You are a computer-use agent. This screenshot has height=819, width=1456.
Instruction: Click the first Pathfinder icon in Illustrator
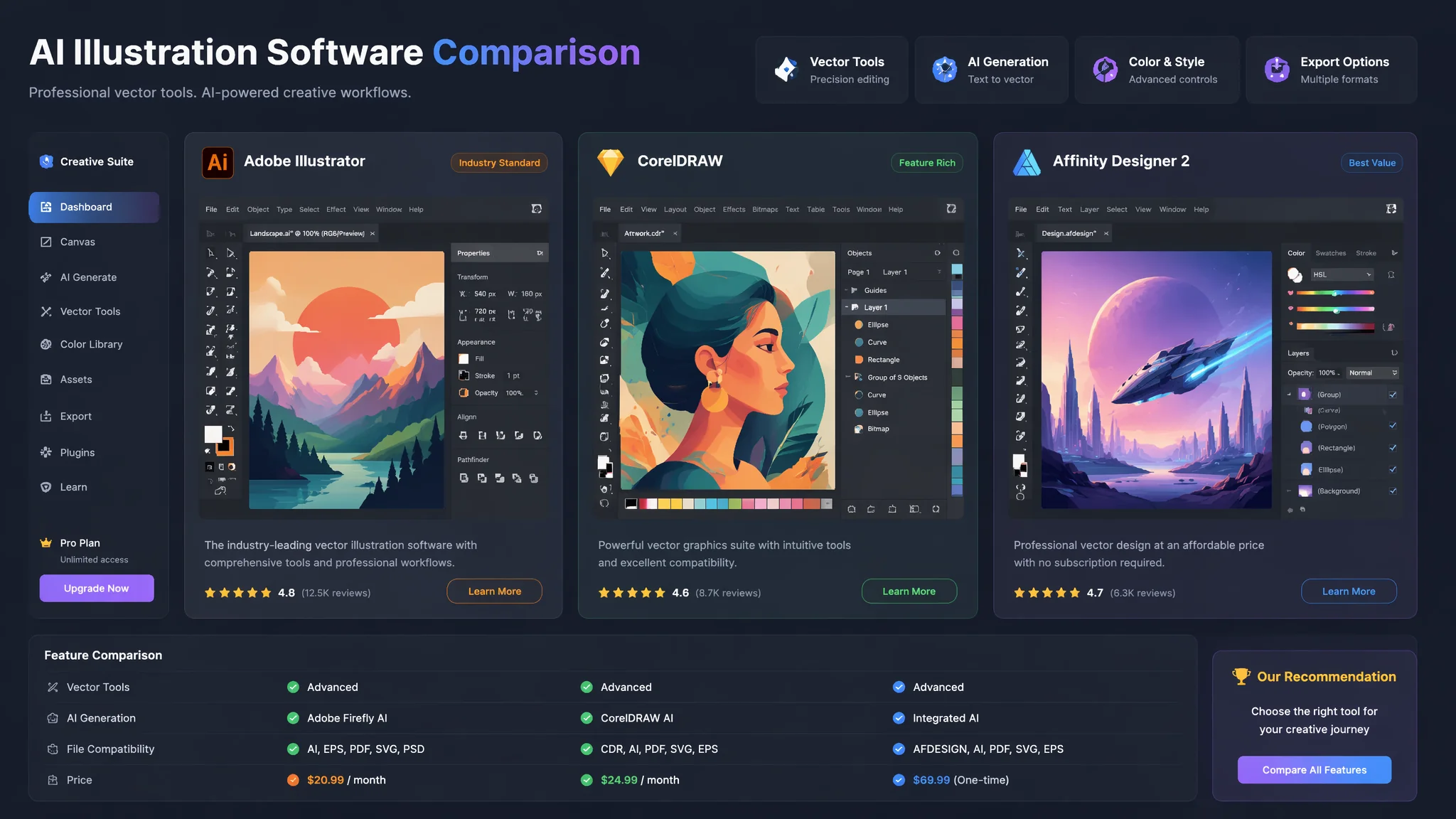[x=464, y=478]
